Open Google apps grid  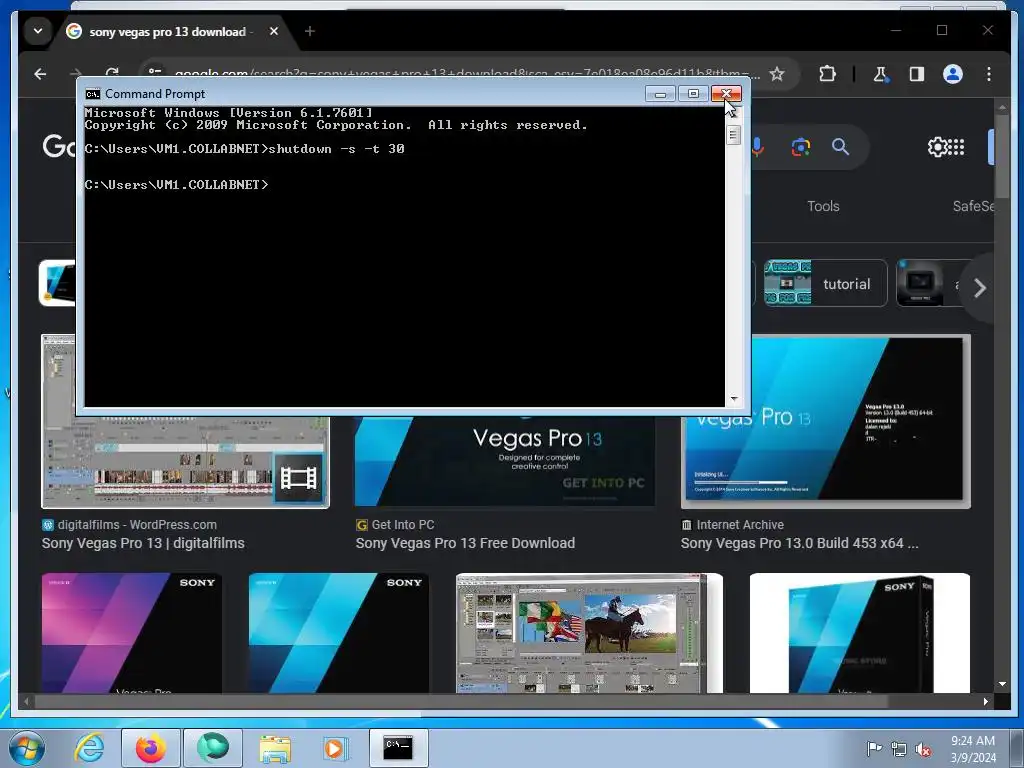pyautogui.click(x=955, y=147)
